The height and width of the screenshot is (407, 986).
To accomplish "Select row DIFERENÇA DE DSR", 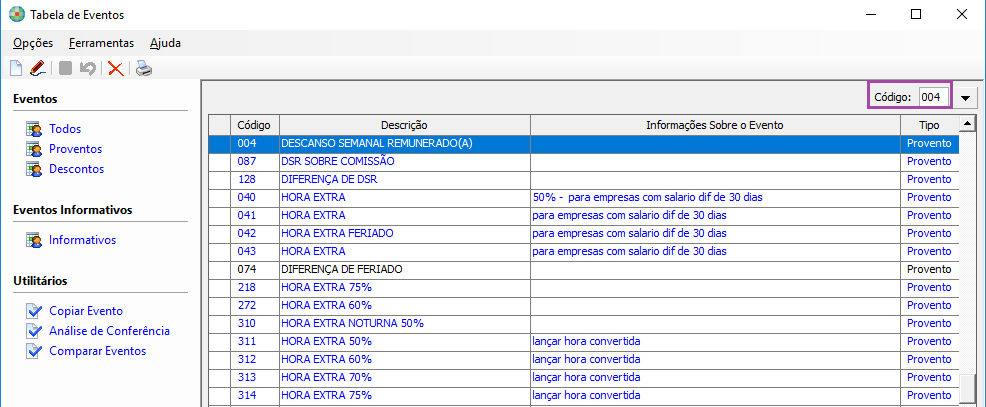I will [584, 179].
